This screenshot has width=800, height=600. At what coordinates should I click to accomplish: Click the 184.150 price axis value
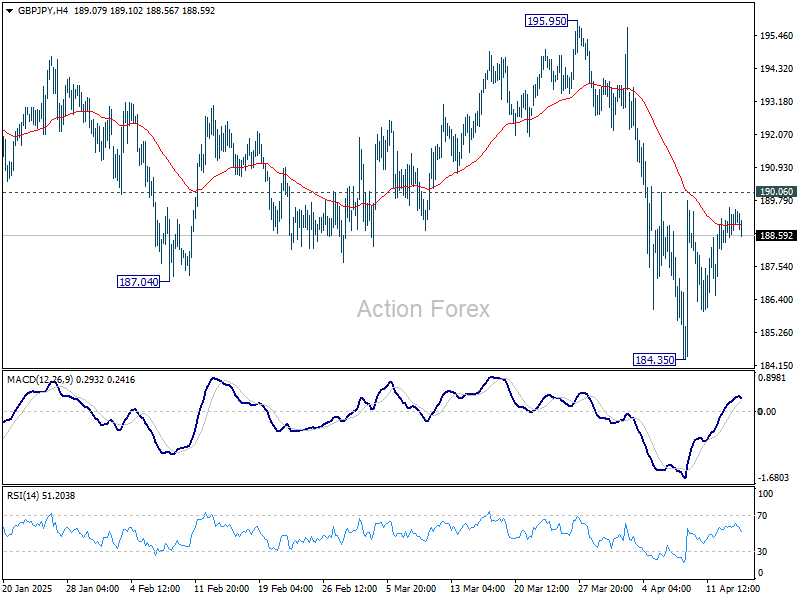[x=777, y=365]
